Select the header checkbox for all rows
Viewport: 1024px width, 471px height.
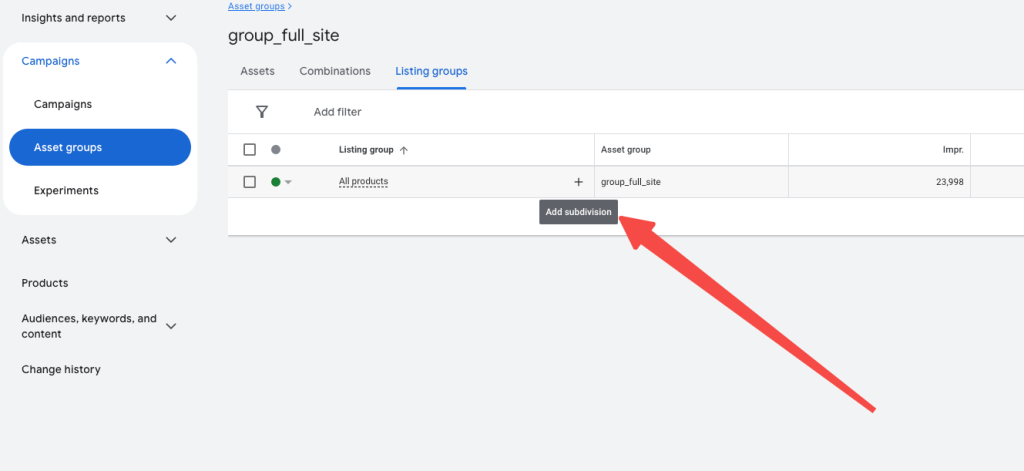[x=250, y=150]
